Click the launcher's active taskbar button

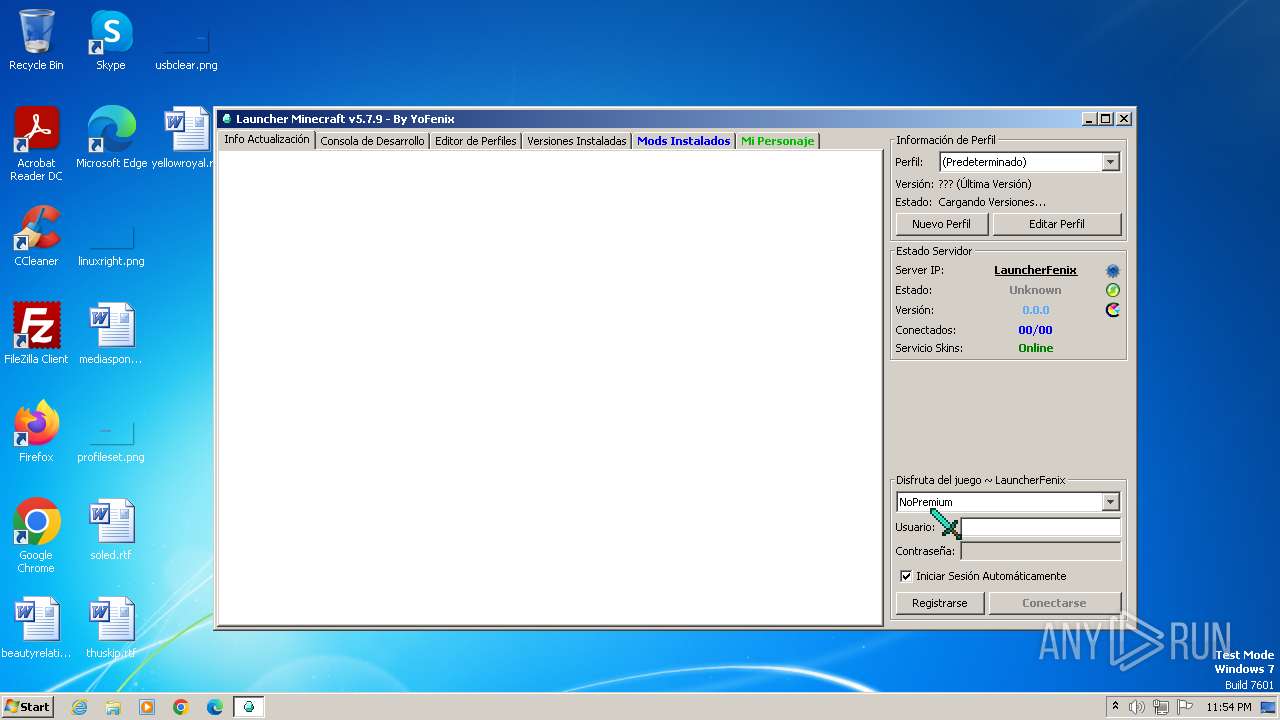click(x=249, y=707)
